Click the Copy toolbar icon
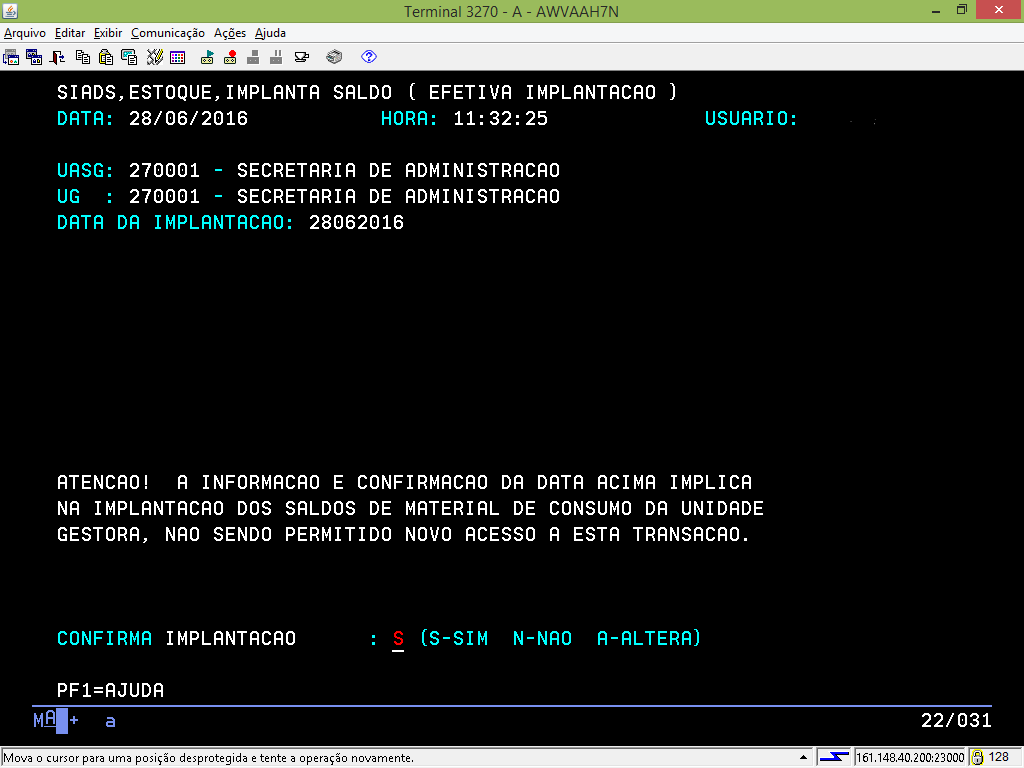The width and height of the screenshot is (1024, 768). coord(82,57)
